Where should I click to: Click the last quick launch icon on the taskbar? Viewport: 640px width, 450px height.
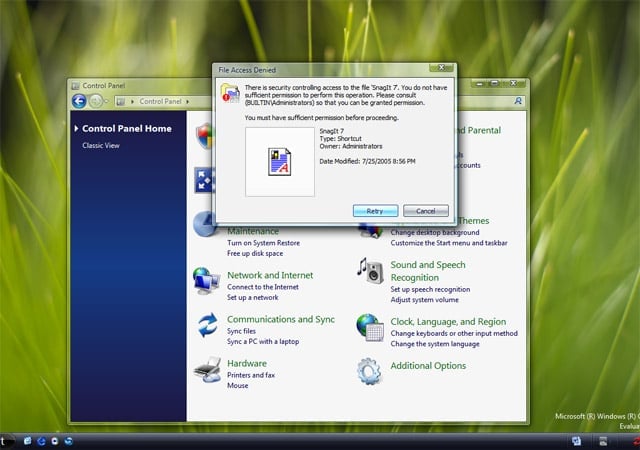pos(69,441)
